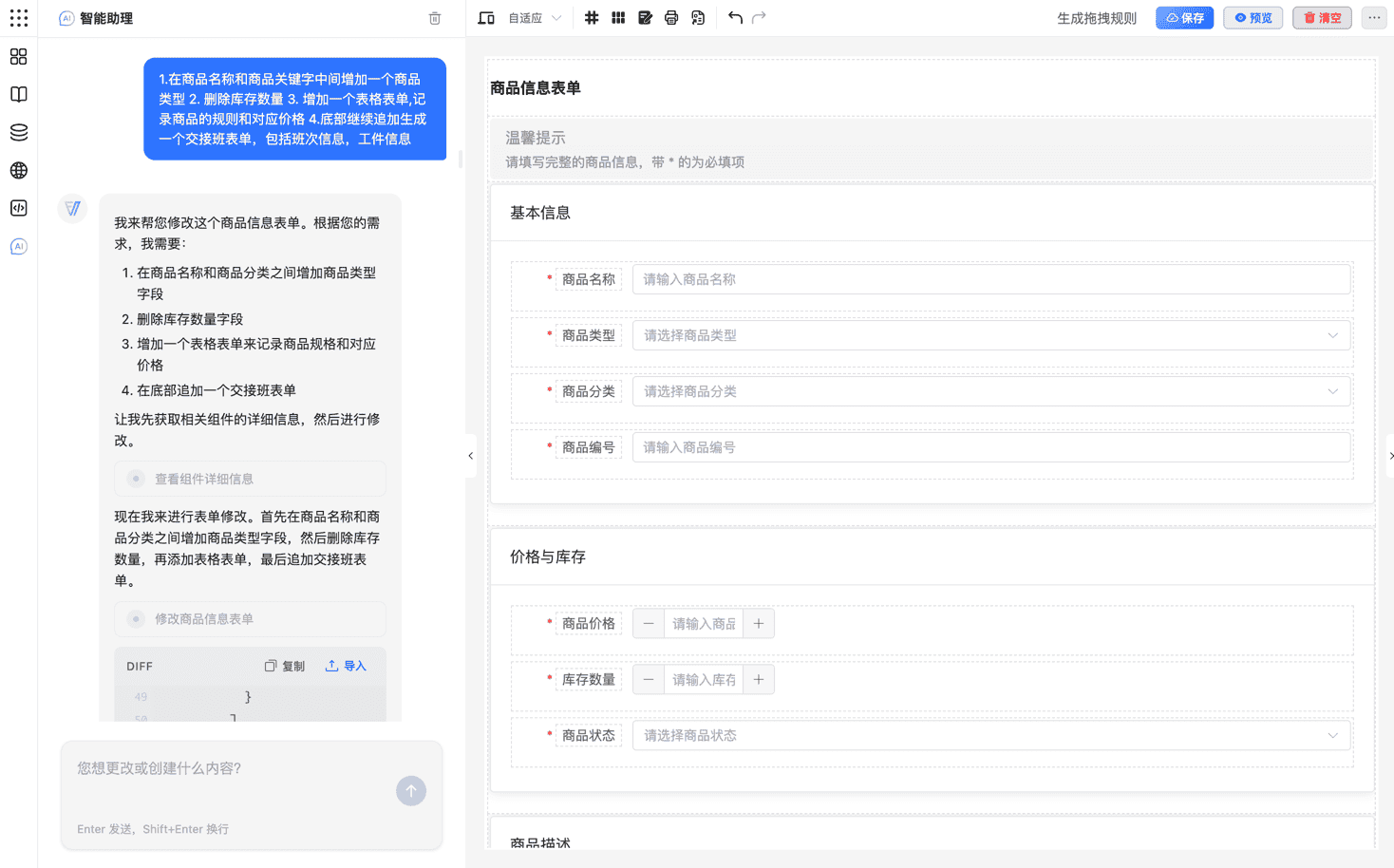Open the apps grid menu icon
The width and height of the screenshot is (1394, 868).
pos(19,18)
